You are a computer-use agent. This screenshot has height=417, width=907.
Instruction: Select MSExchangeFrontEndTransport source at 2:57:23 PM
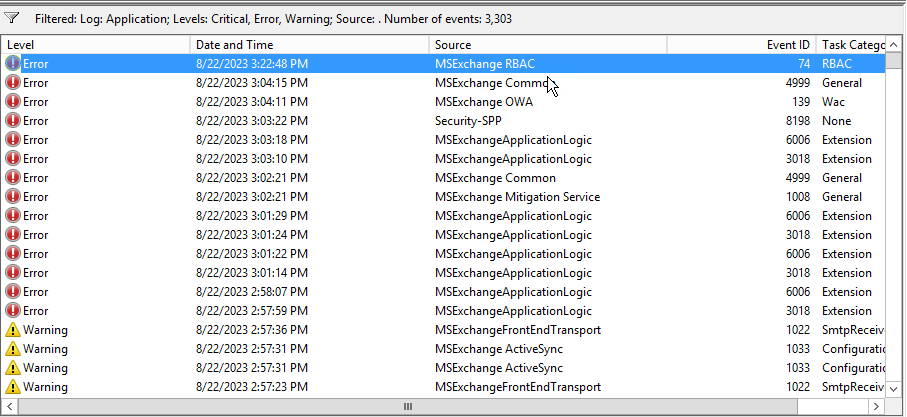click(518, 387)
